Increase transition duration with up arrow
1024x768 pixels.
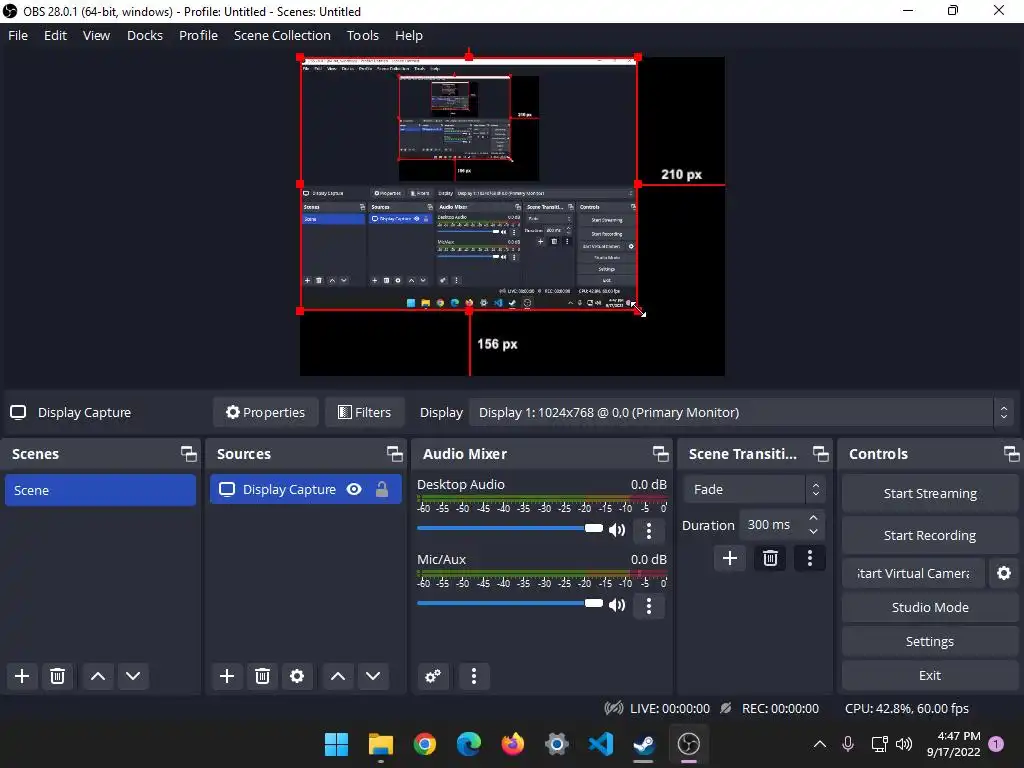(x=813, y=518)
